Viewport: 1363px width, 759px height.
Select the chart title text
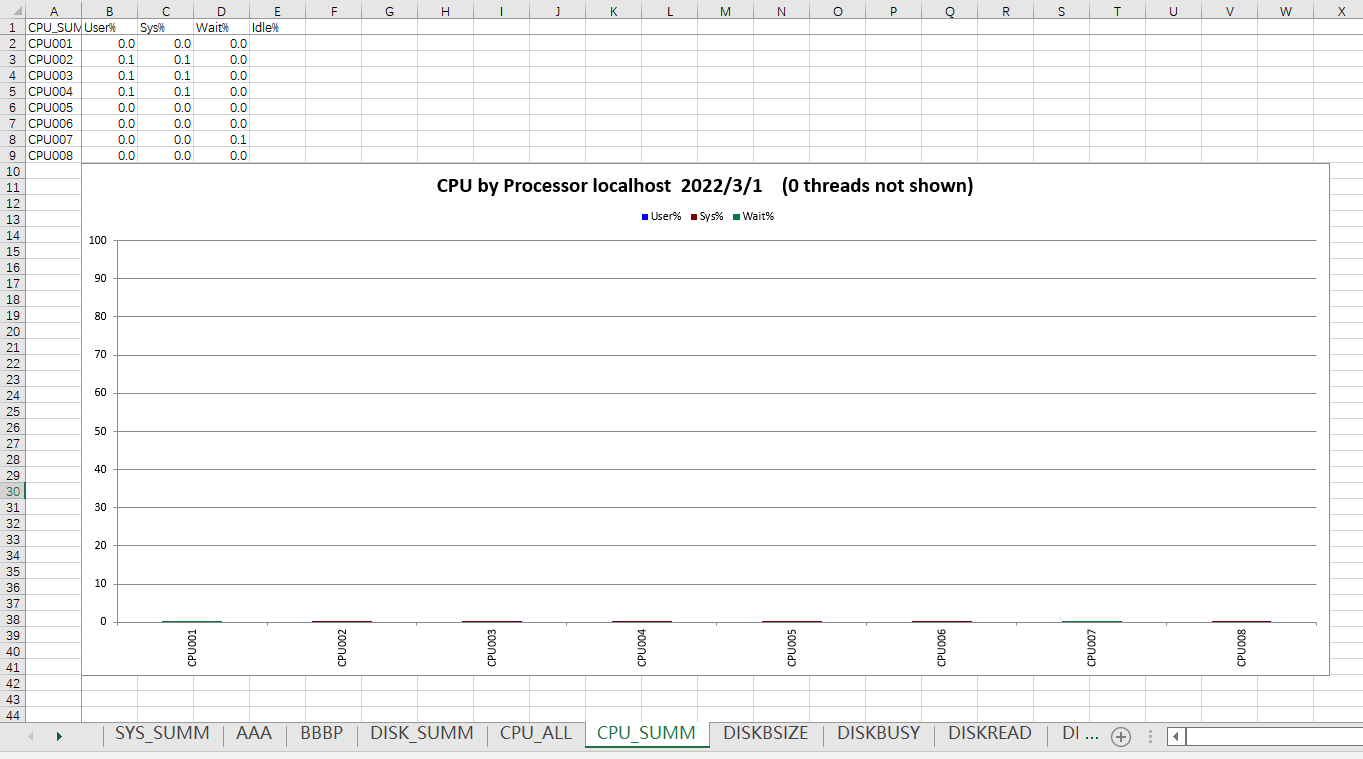tap(705, 186)
